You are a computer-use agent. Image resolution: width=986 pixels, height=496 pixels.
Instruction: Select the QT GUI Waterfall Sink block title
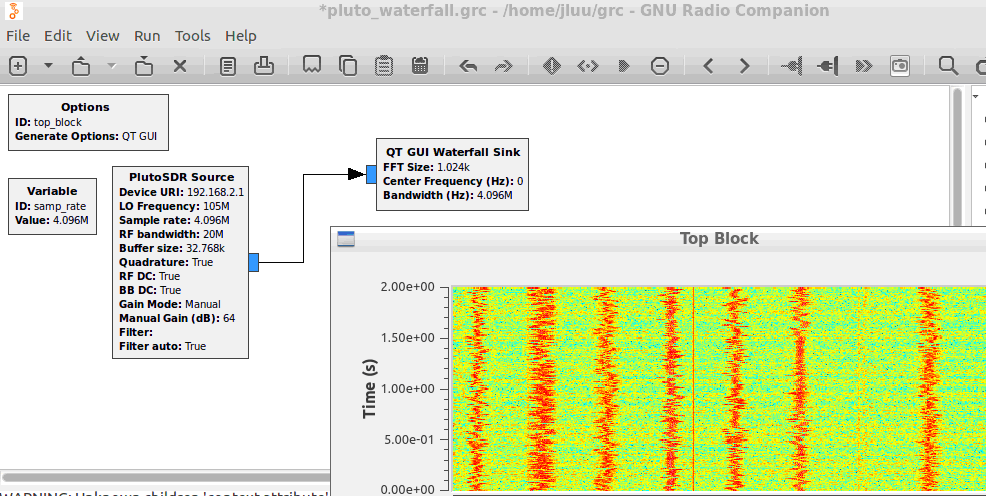pyautogui.click(x=453, y=152)
